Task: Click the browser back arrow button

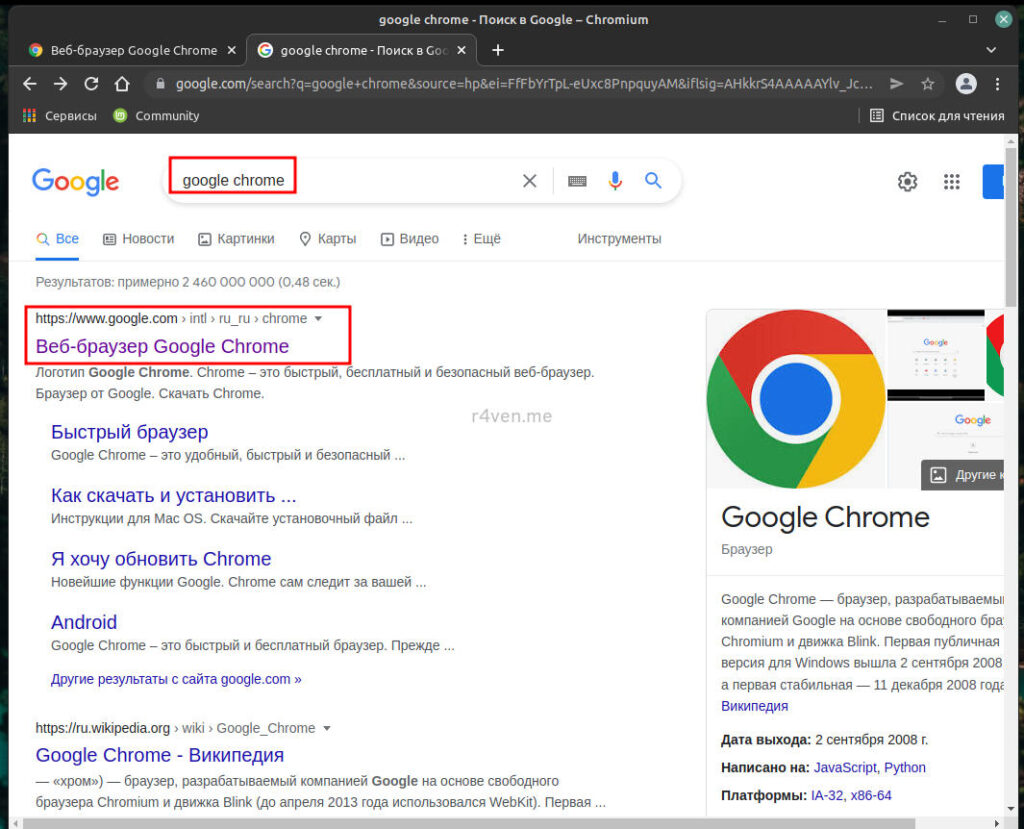Action: (30, 84)
